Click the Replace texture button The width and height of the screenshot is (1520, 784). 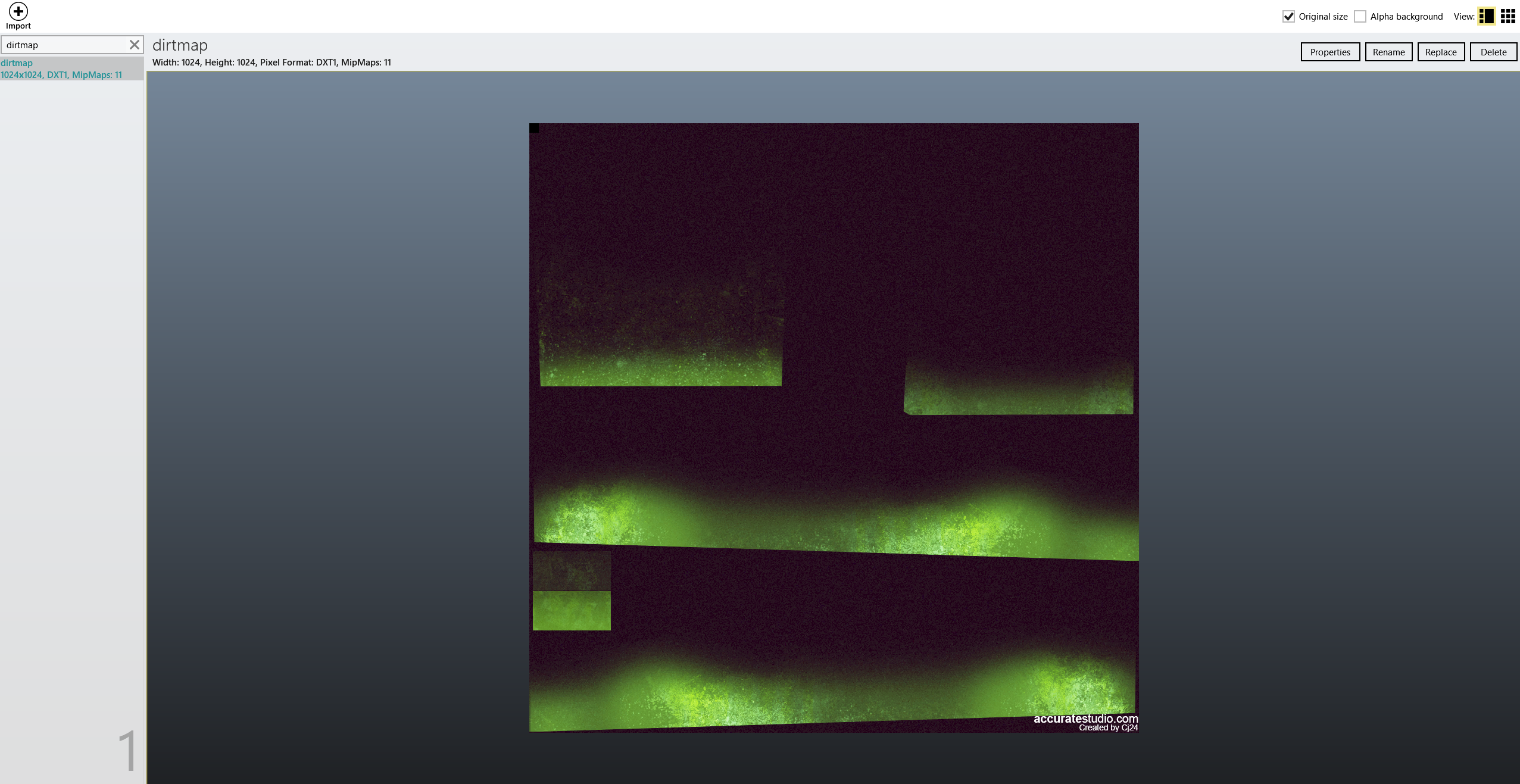click(1440, 52)
